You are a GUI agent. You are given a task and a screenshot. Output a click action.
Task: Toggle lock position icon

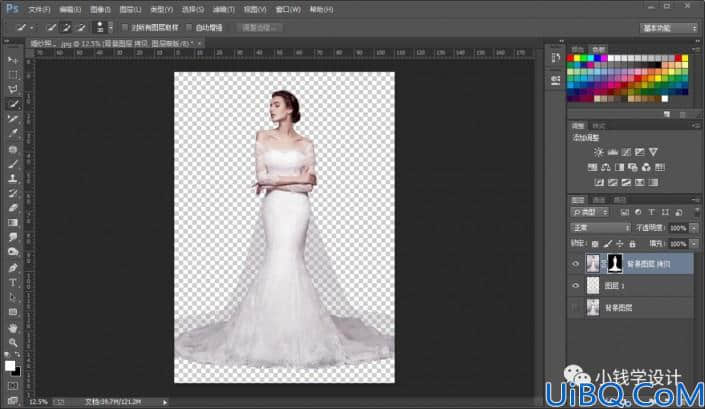coord(620,244)
